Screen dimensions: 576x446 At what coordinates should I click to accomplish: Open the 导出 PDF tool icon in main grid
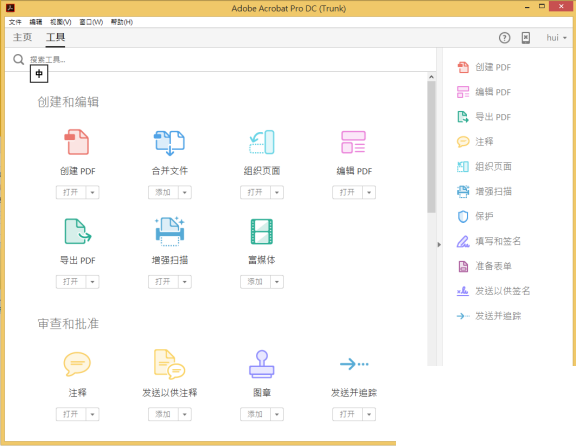click(78, 231)
